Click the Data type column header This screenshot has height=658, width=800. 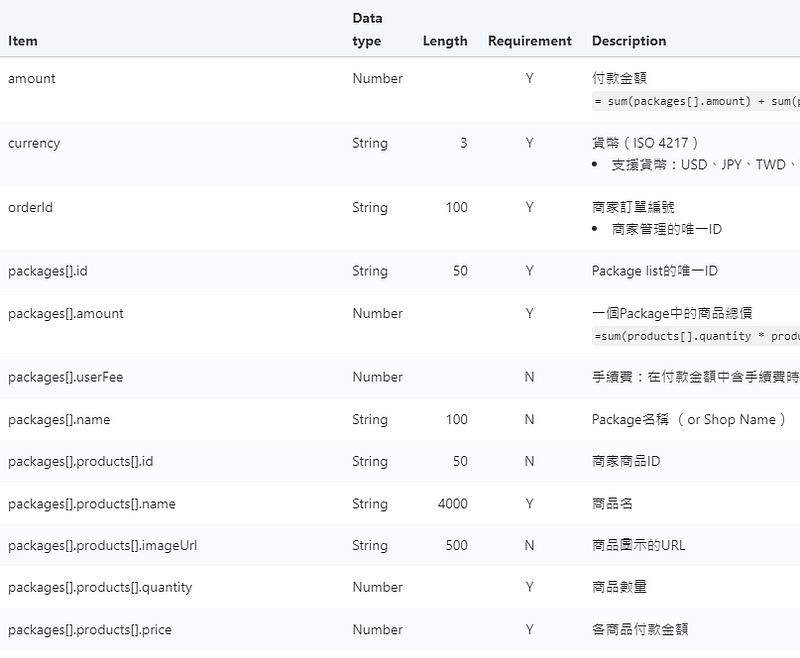367,30
